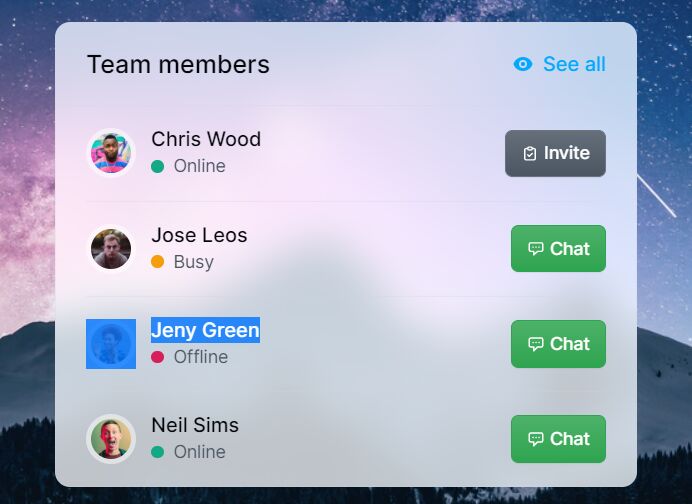
Task: Click the message icon in Neil Sims's Chat button
Action: (x=536, y=439)
